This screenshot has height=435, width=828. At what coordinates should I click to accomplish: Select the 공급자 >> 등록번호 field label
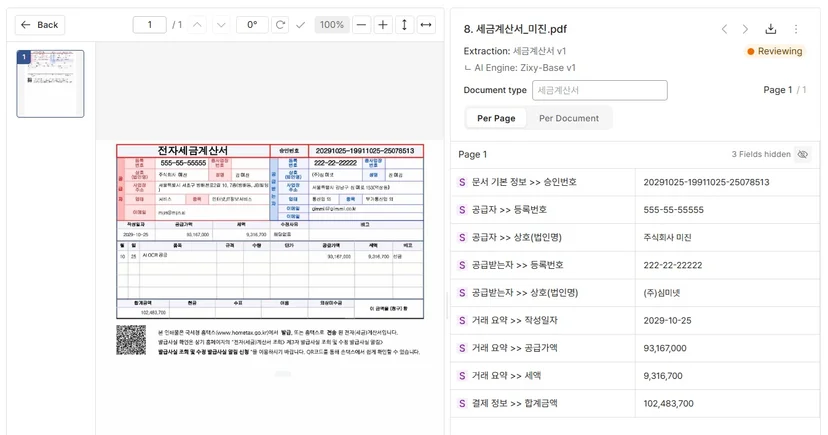coord(509,210)
